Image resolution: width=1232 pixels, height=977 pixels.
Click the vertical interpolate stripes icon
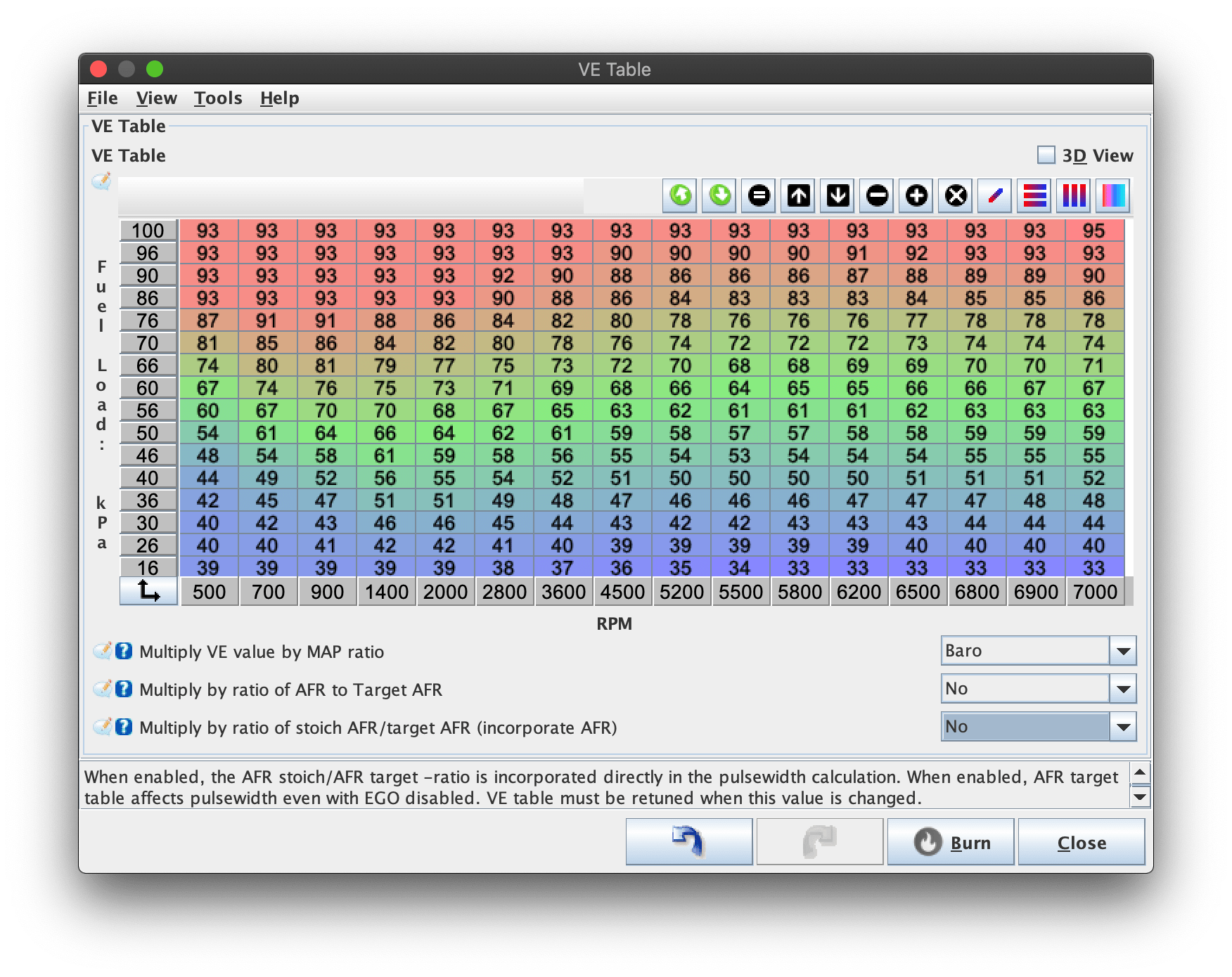coord(1074,195)
